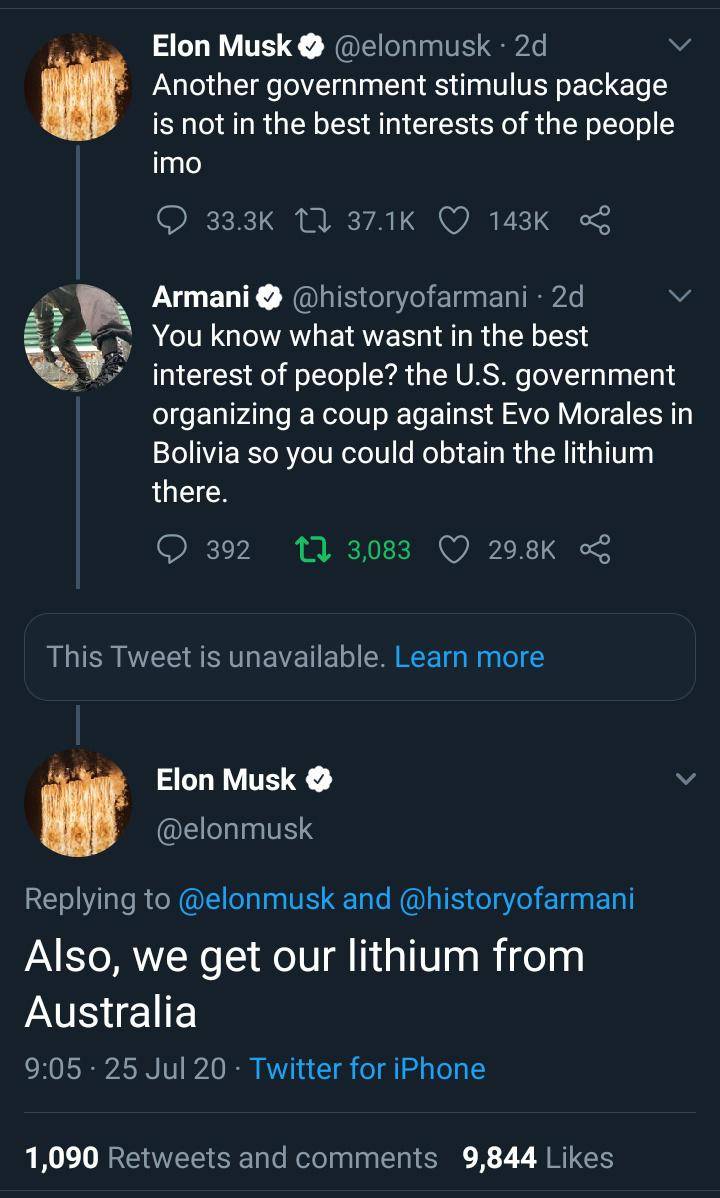This screenshot has width=720, height=1198.
Task: Undo the green retweet on Armani's reply
Action: tap(311, 548)
